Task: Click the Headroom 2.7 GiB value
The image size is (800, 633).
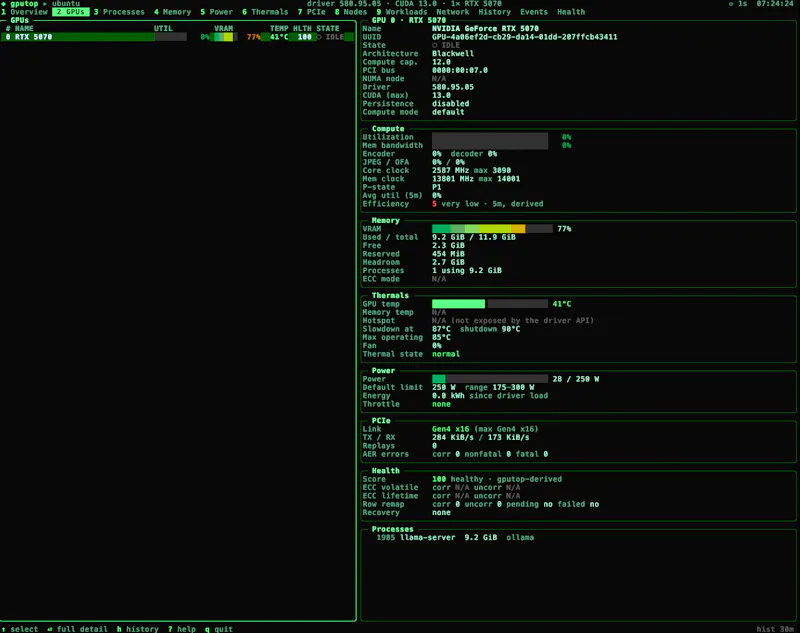Action: 448,262
